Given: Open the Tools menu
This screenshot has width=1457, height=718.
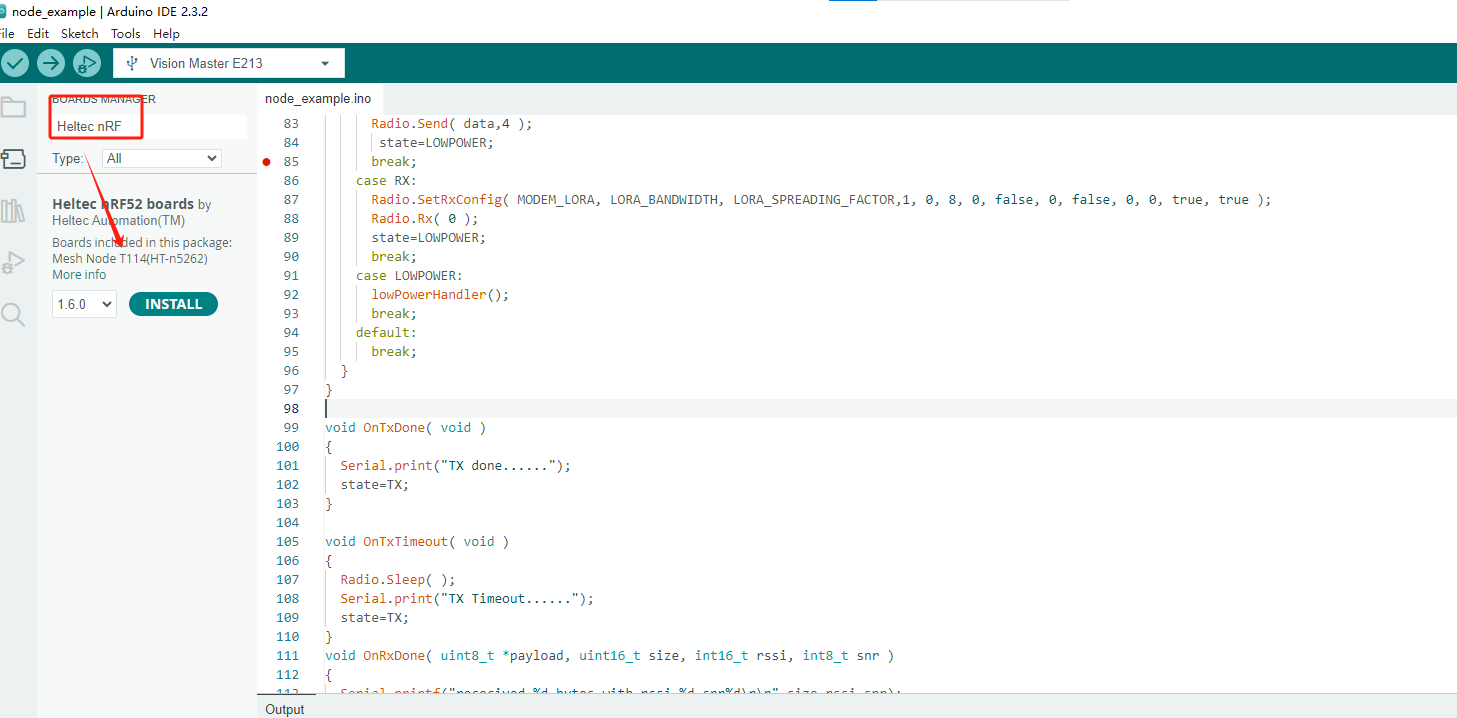Looking at the screenshot, I should pyautogui.click(x=126, y=33).
